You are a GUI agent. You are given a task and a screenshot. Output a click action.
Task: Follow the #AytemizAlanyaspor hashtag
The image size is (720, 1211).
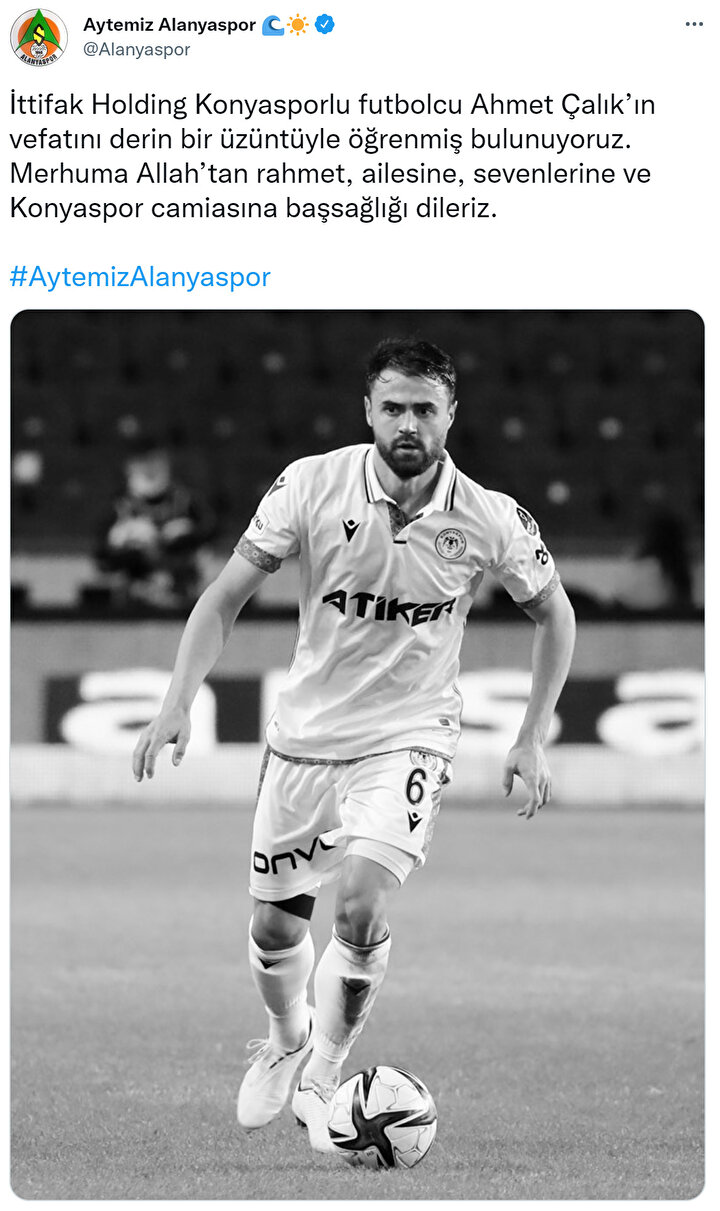pos(140,277)
